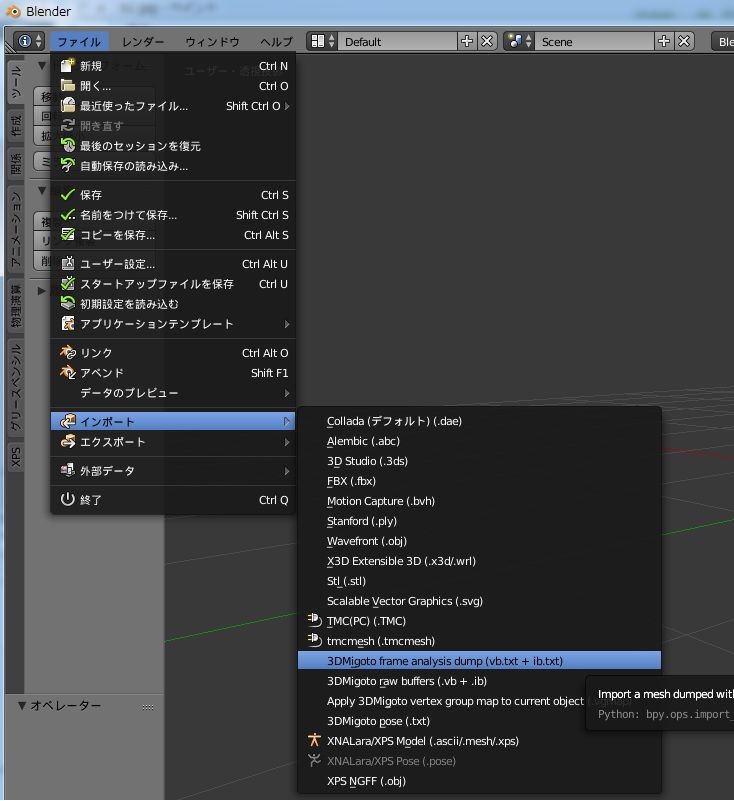Click the アペンド icon
The width and height of the screenshot is (734, 801).
click(x=67, y=372)
